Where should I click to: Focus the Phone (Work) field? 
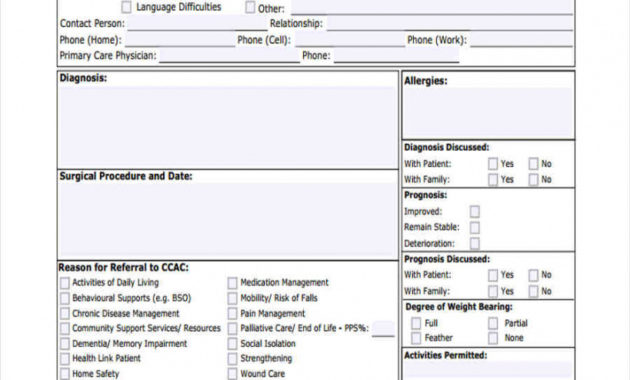(521, 40)
